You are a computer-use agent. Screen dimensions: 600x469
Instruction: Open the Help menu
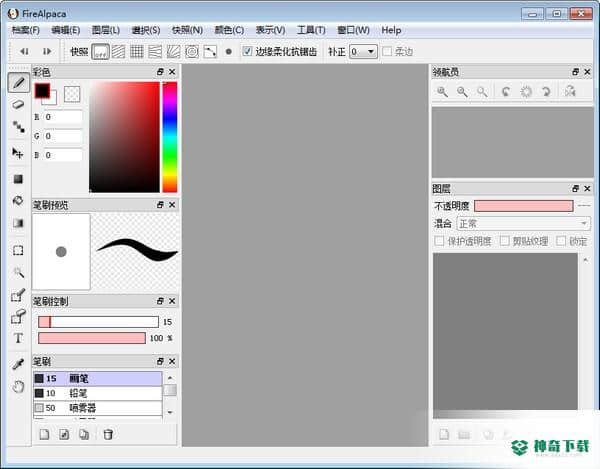click(x=391, y=30)
